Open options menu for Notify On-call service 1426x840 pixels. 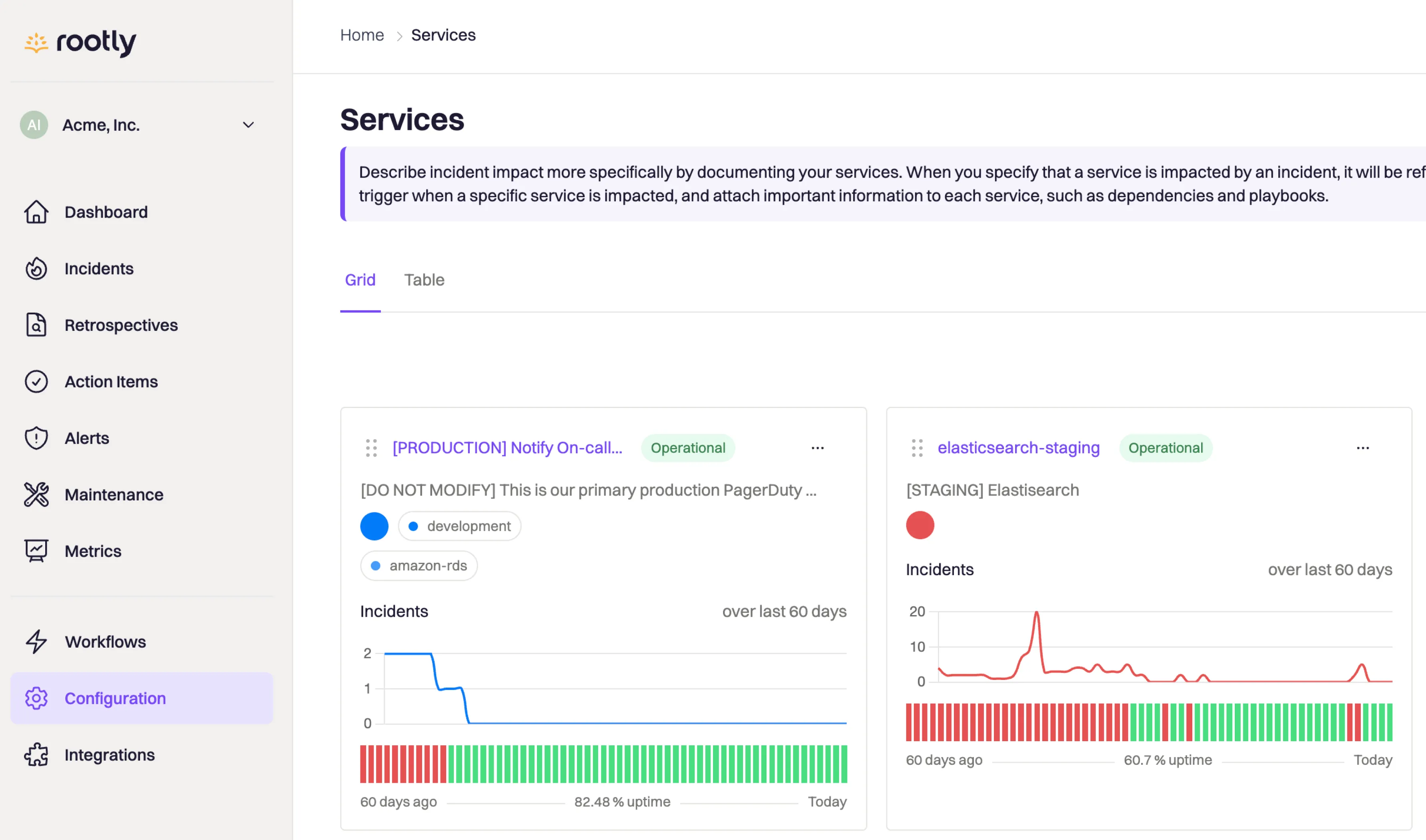point(817,448)
